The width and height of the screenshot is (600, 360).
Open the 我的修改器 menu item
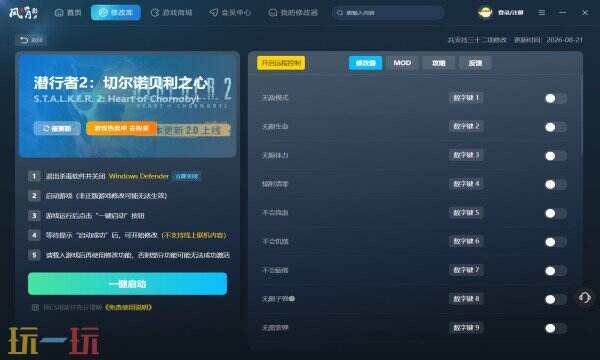click(293, 13)
